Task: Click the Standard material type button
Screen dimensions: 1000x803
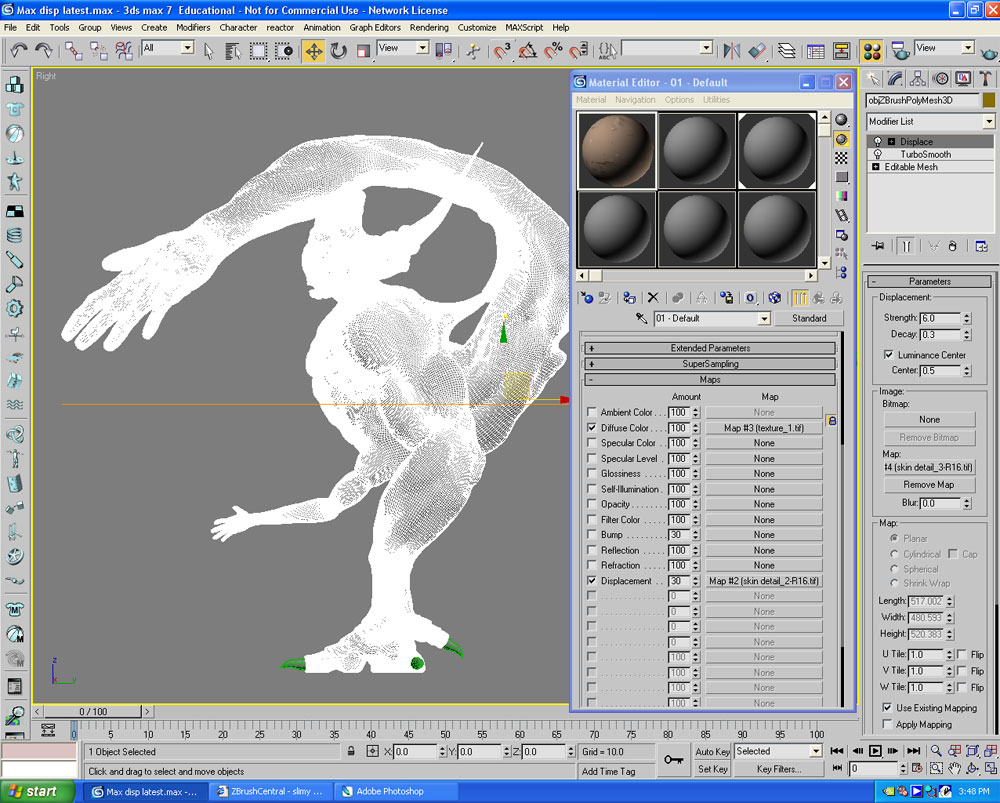Action: tap(809, 318)
